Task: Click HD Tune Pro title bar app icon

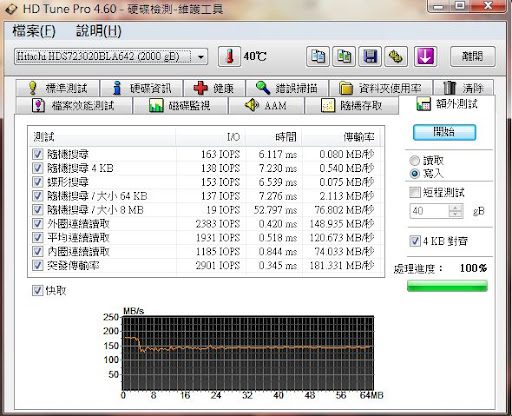Action: click(x=11, y=9)
